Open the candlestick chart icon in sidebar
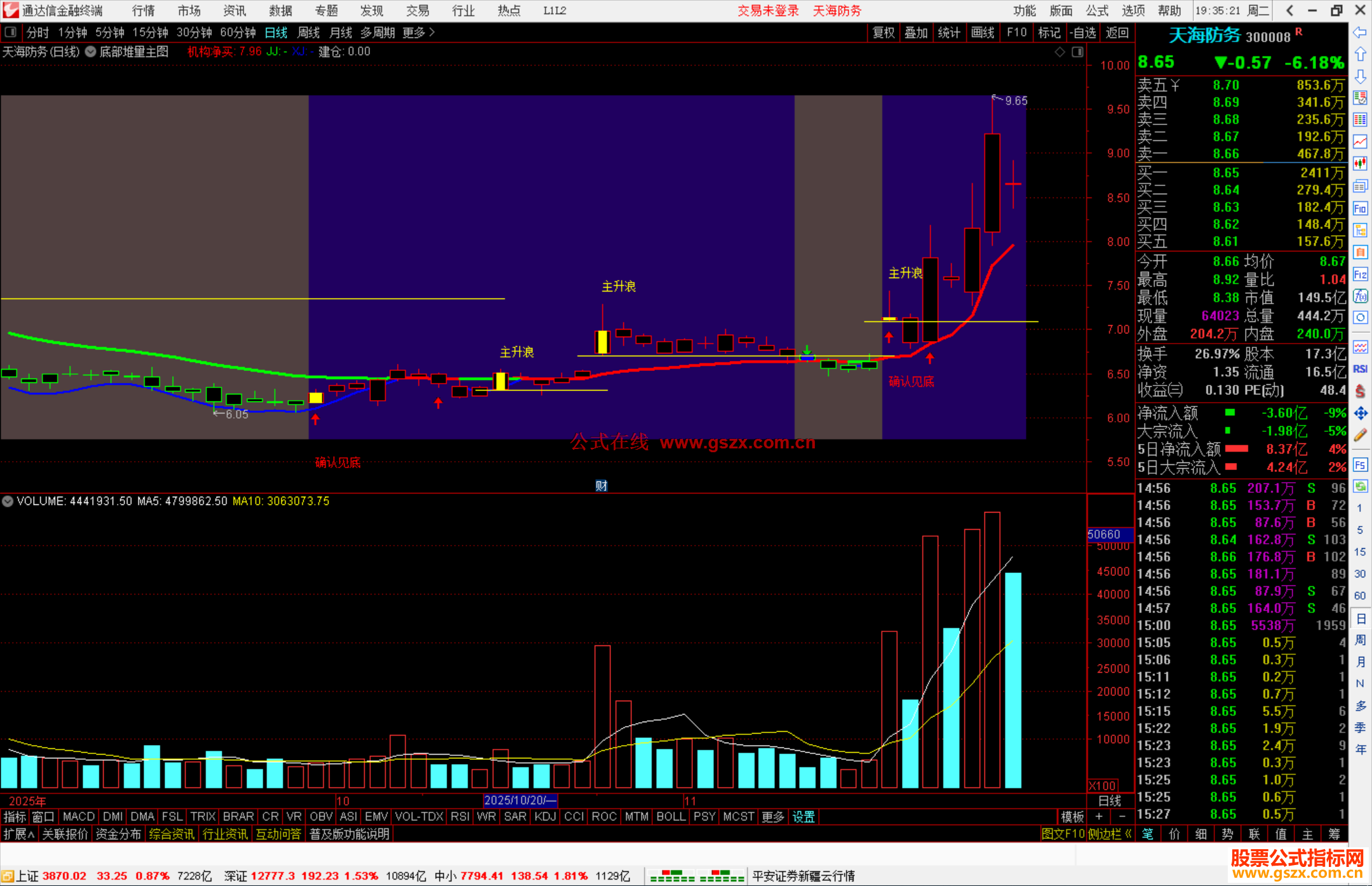Screen dimensions: 1372x886 [x=1360, y=164]
